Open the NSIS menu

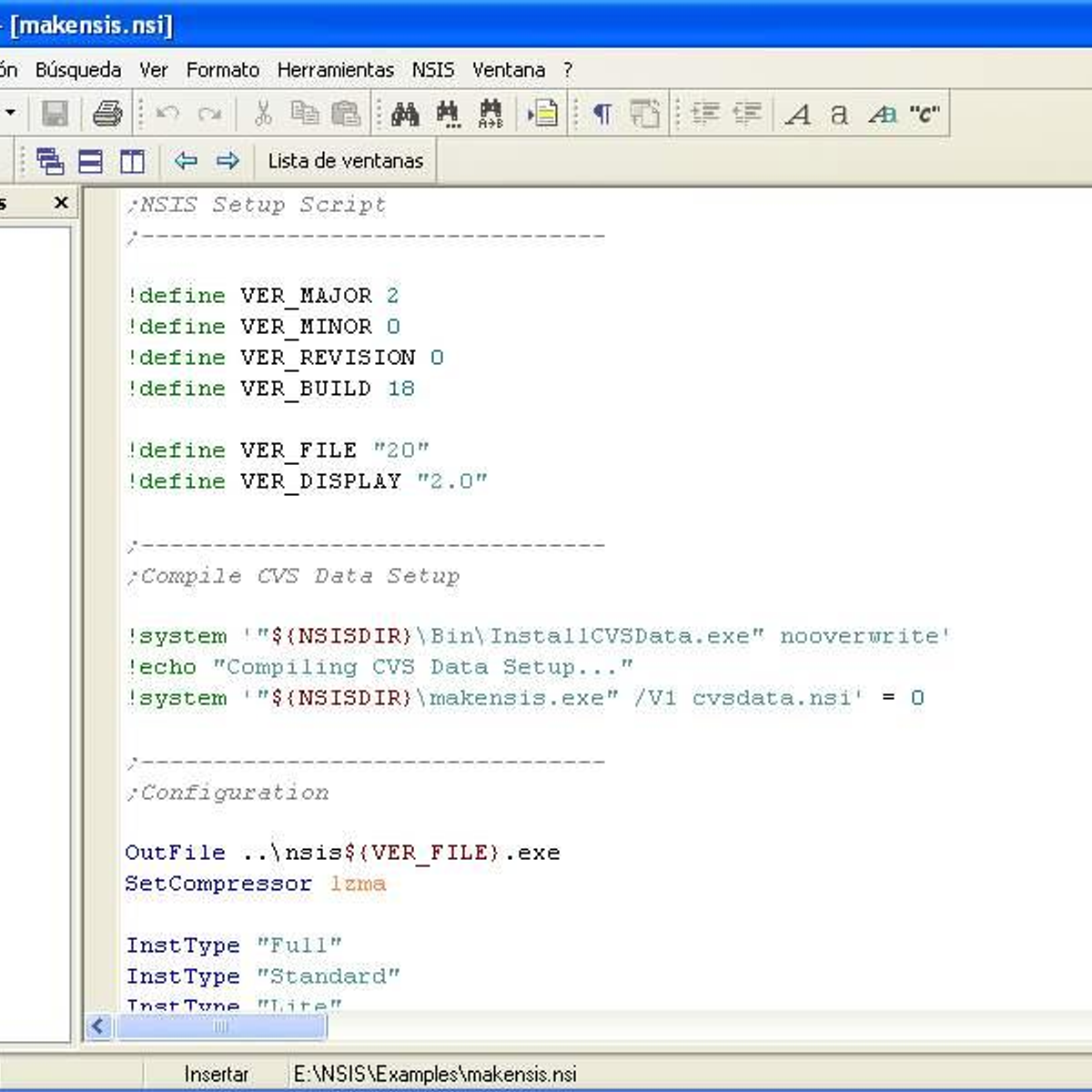pyautogui.click(x=433, y=70)
